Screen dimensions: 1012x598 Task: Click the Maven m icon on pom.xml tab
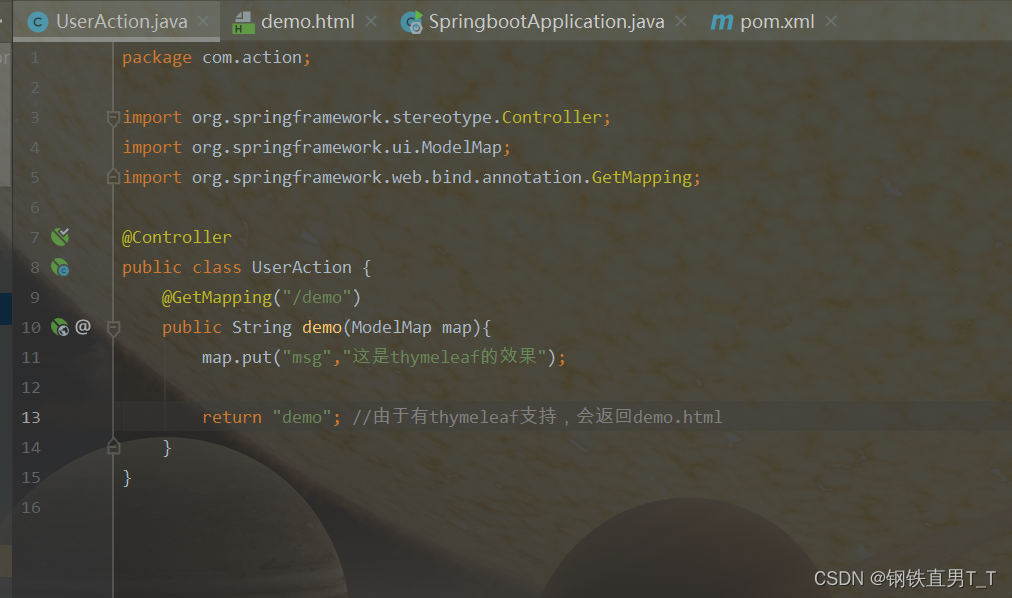(x=722, y=23)
